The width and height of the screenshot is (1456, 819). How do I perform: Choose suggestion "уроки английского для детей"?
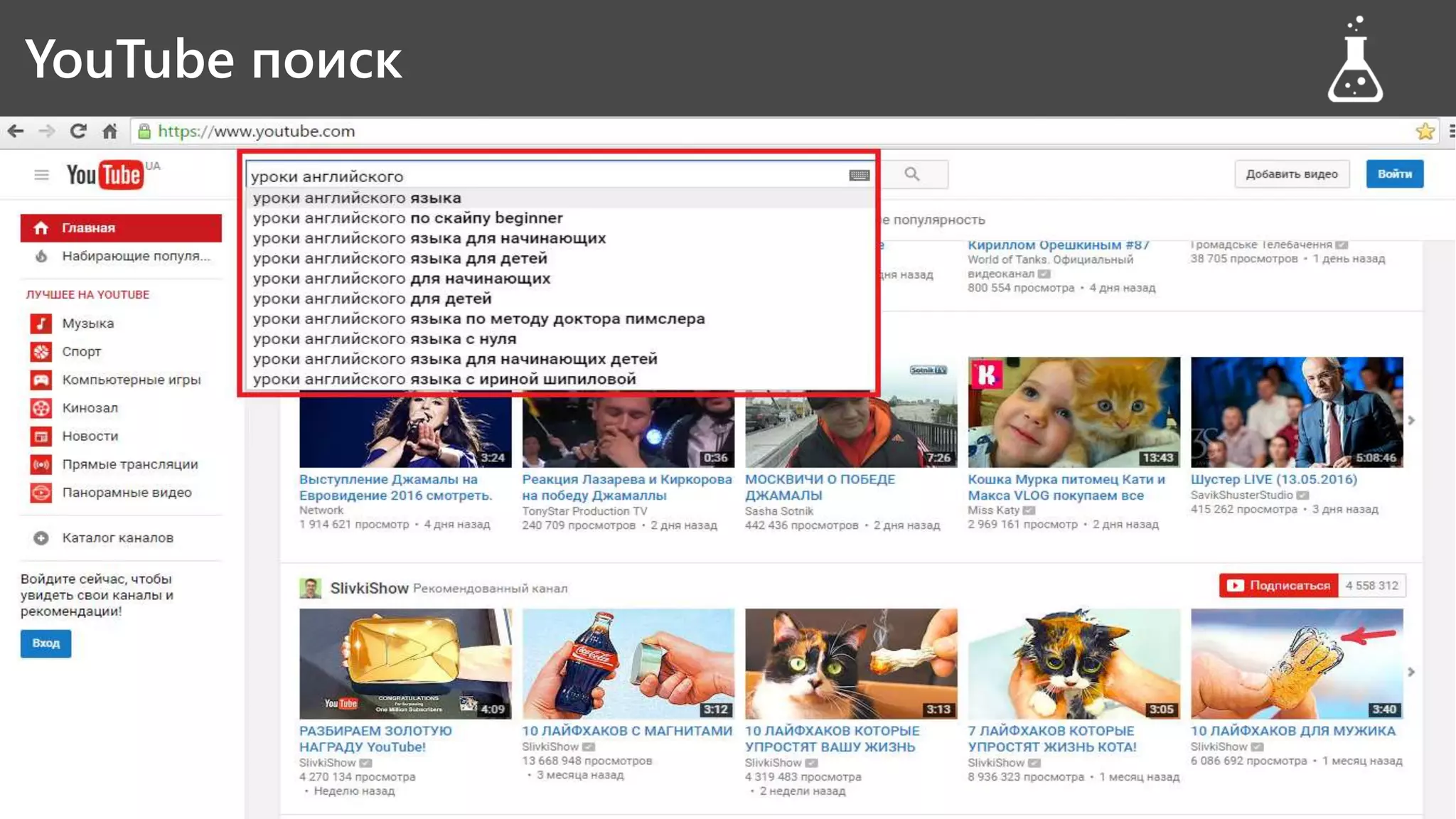[x=561, y=299]
